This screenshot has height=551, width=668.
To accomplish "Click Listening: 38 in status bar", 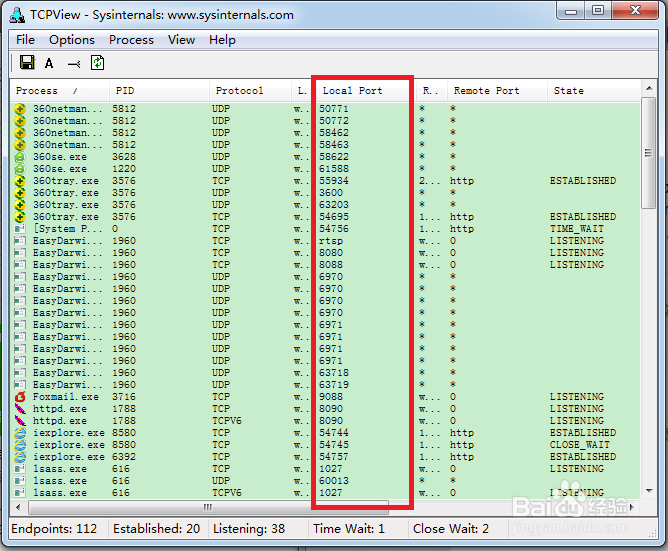I will [249, 529].
